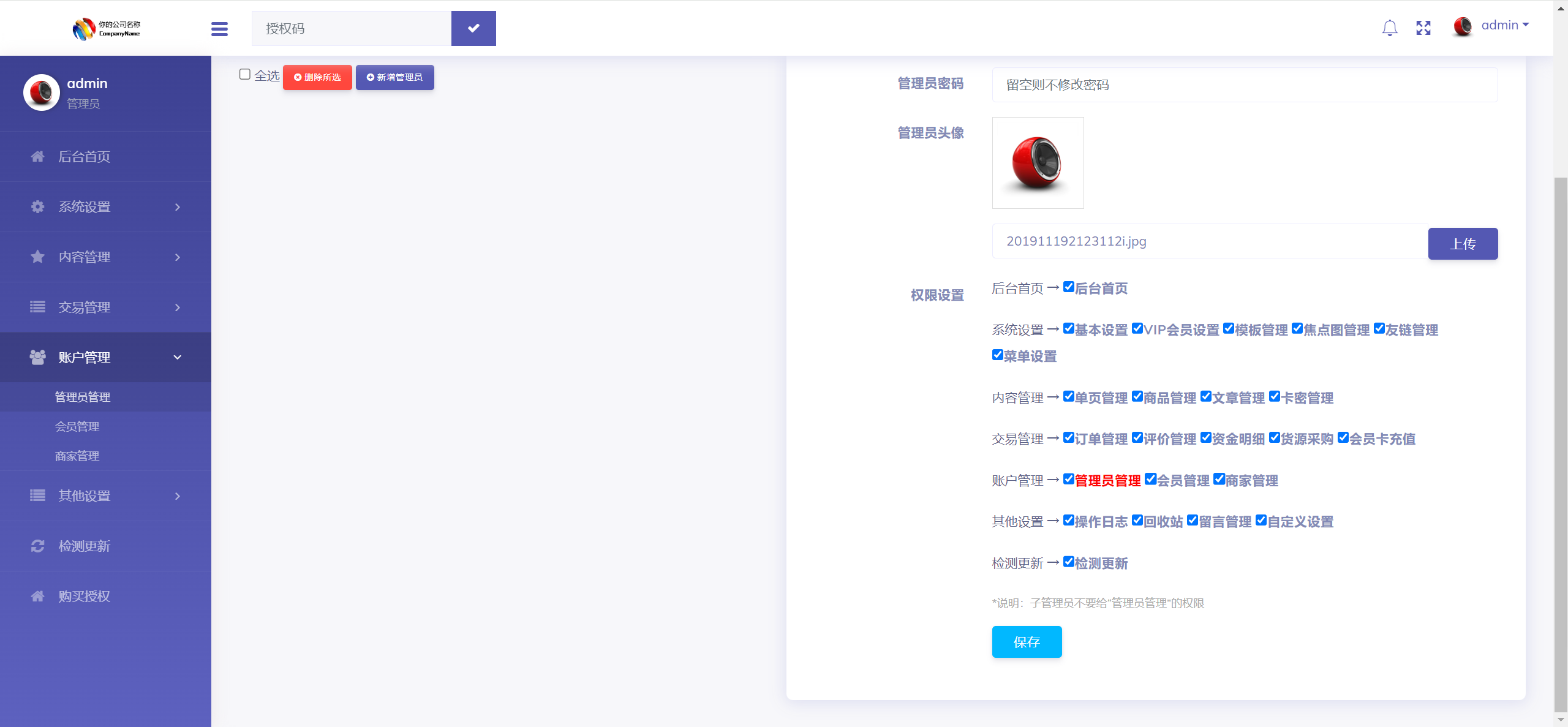Click into the 授权码 input field
The width and height of the screenshot is (1568, 727).
[x=352, y=28]
